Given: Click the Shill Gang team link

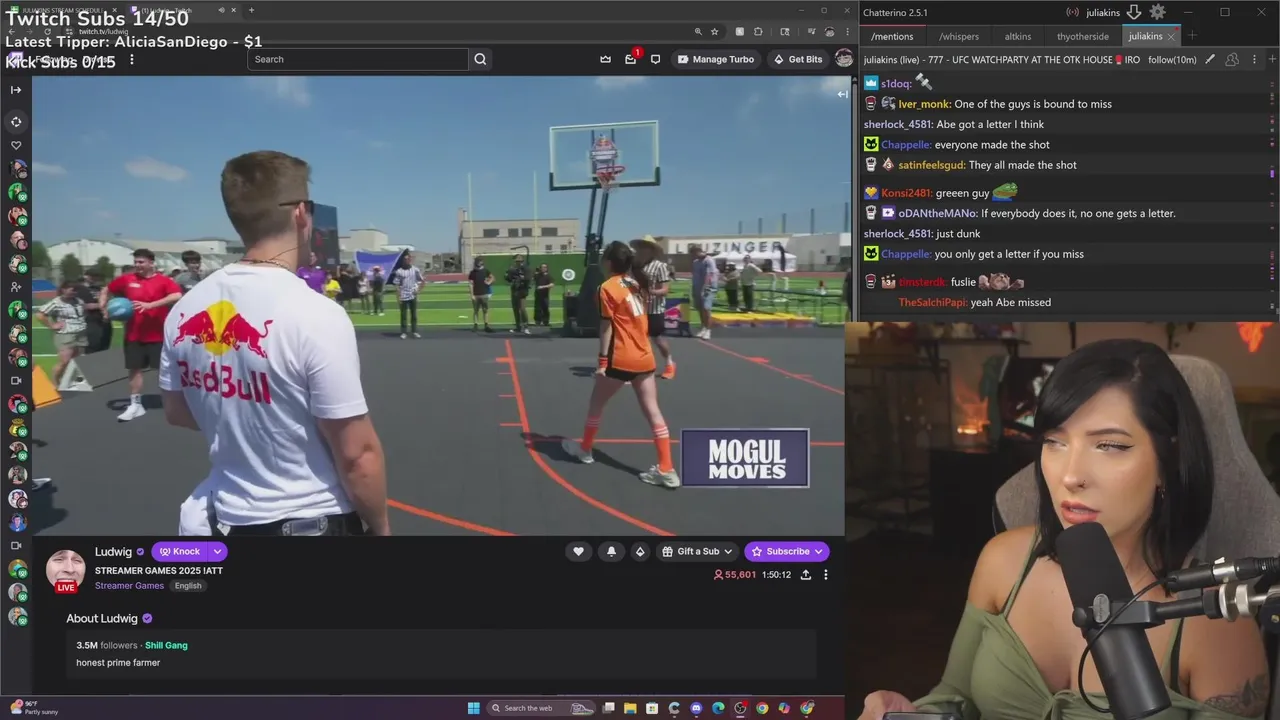Looking at the screenshot, I should click(x=166, y=645).
